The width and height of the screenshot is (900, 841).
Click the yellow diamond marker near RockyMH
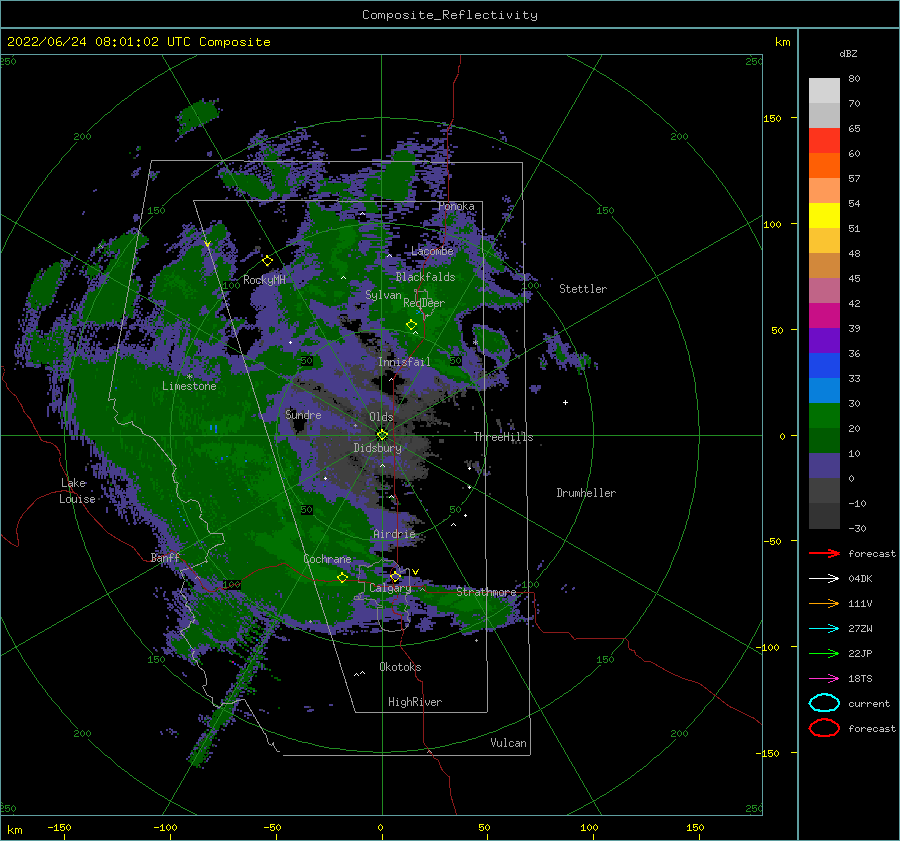coord(267,261)
